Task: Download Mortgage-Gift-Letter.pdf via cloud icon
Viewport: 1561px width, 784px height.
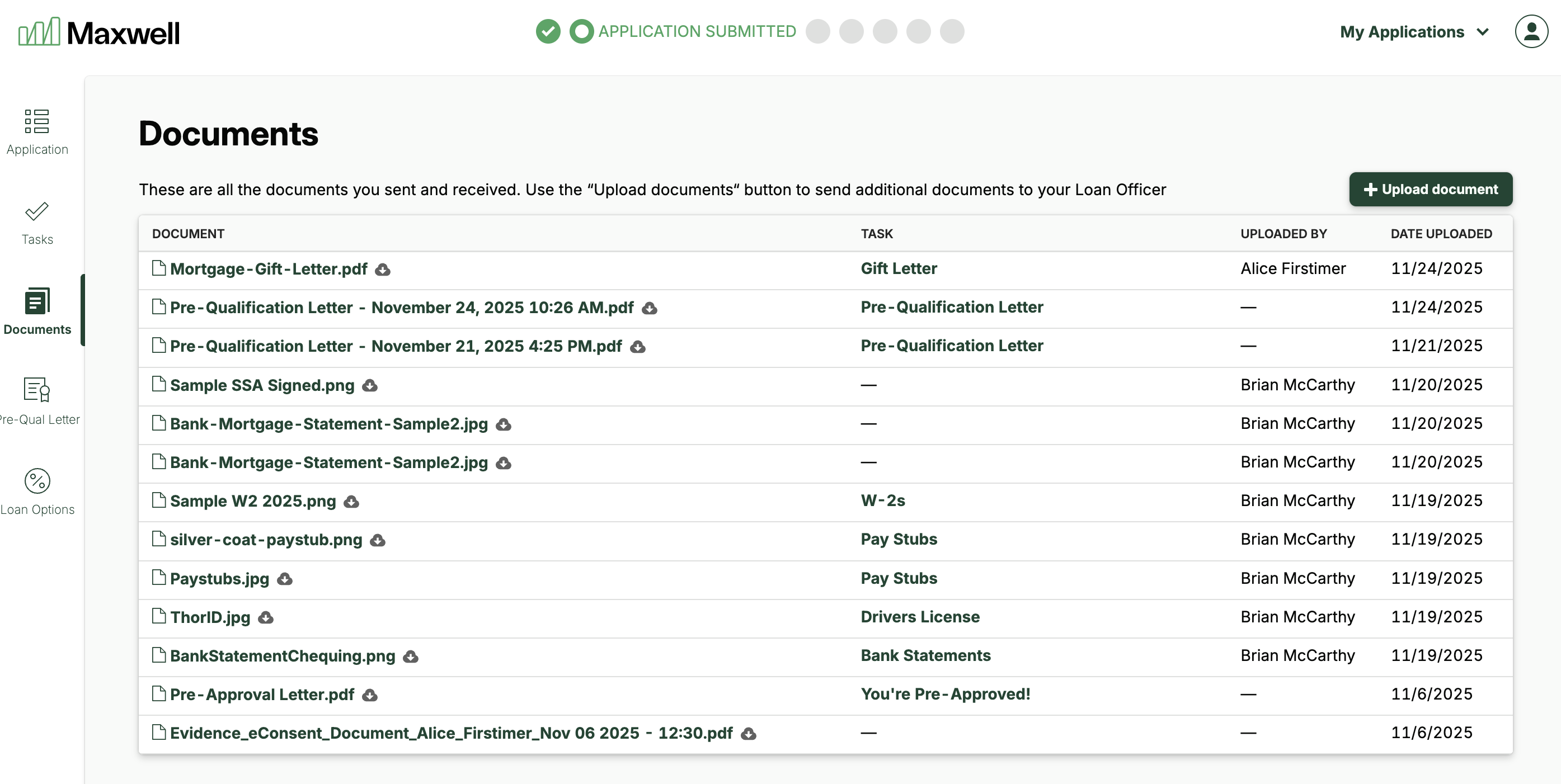Action: point(382,270)
